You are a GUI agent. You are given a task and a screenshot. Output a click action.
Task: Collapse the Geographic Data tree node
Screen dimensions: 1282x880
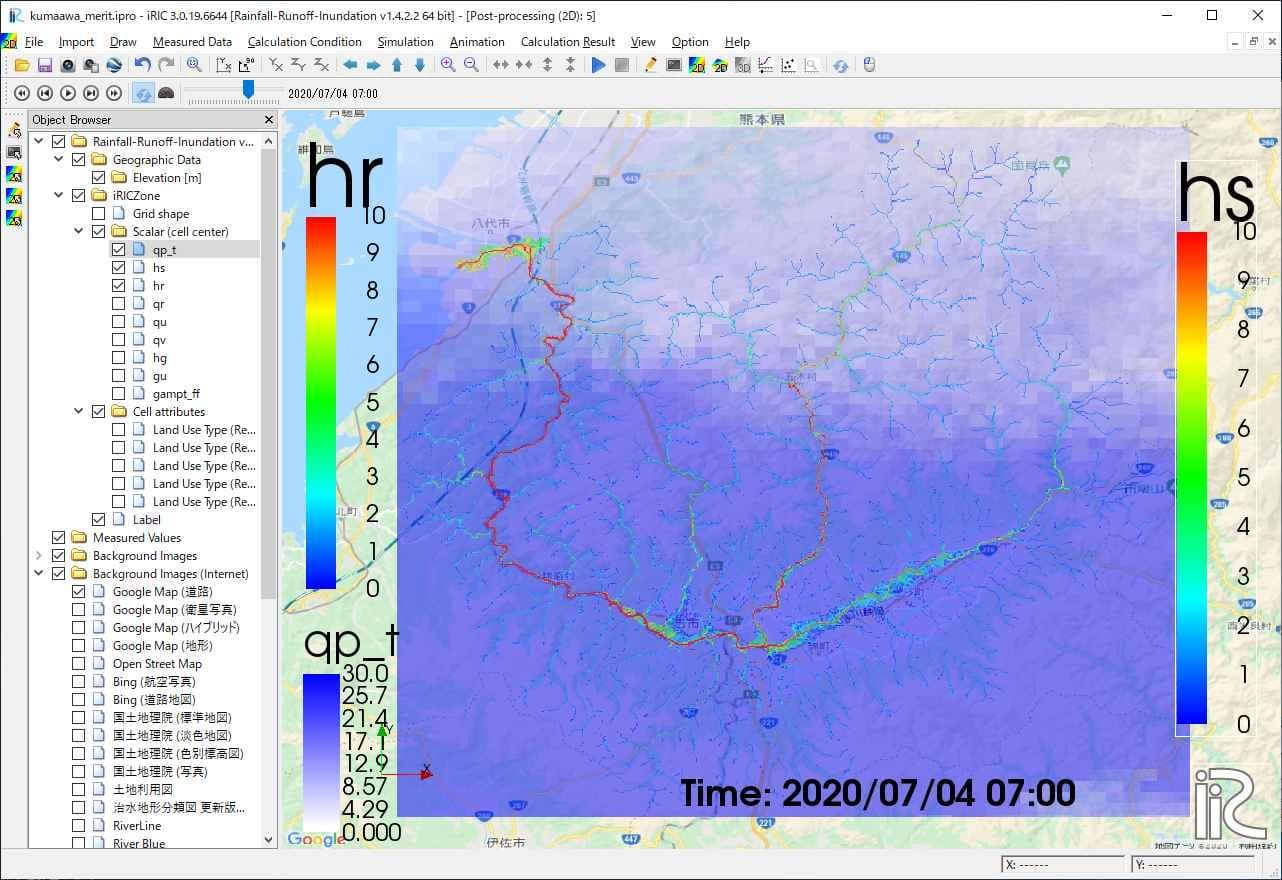click(x=59, y=160)
